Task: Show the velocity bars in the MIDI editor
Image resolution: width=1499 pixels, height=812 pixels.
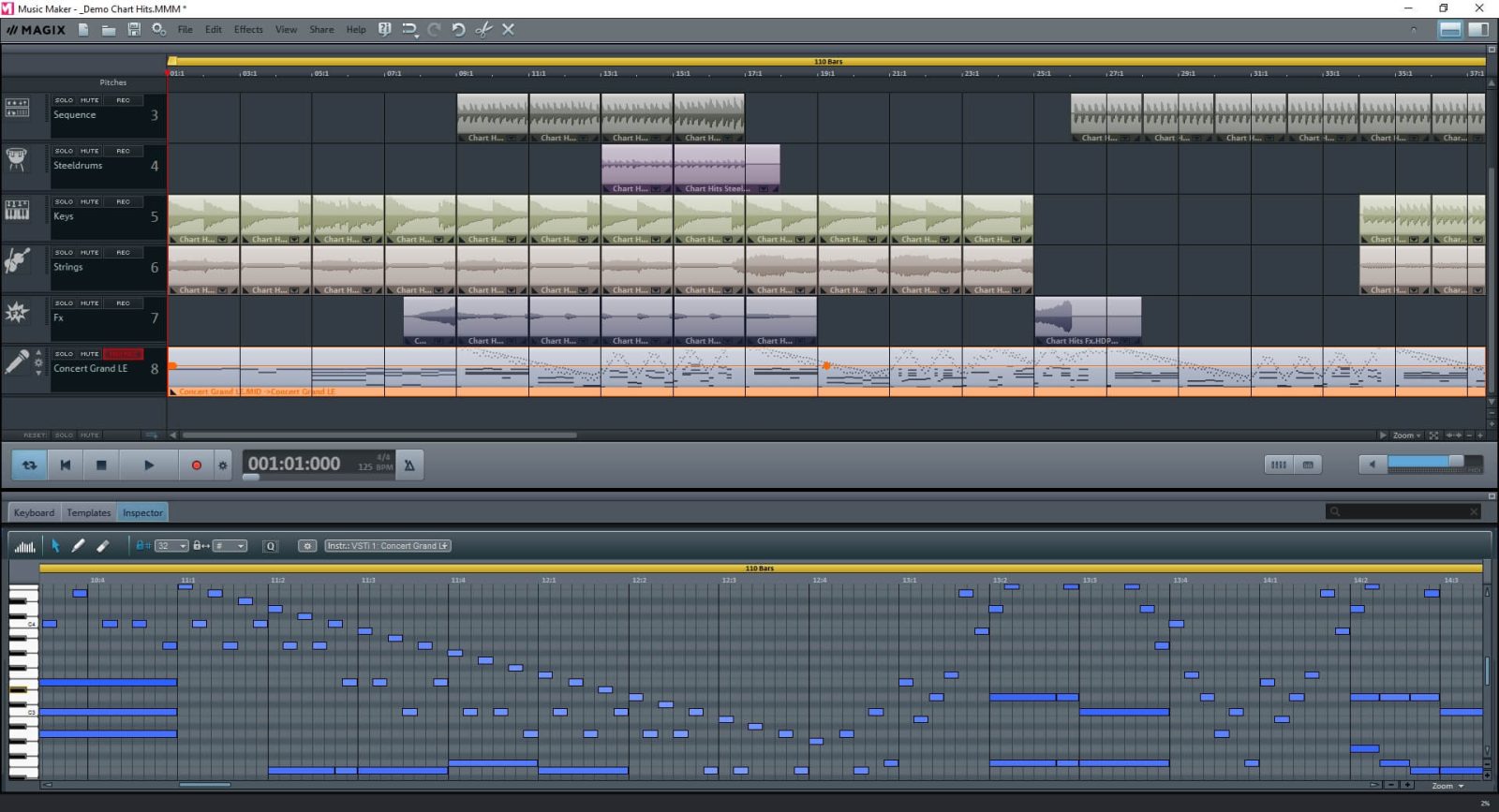Action: click(24, 546)
